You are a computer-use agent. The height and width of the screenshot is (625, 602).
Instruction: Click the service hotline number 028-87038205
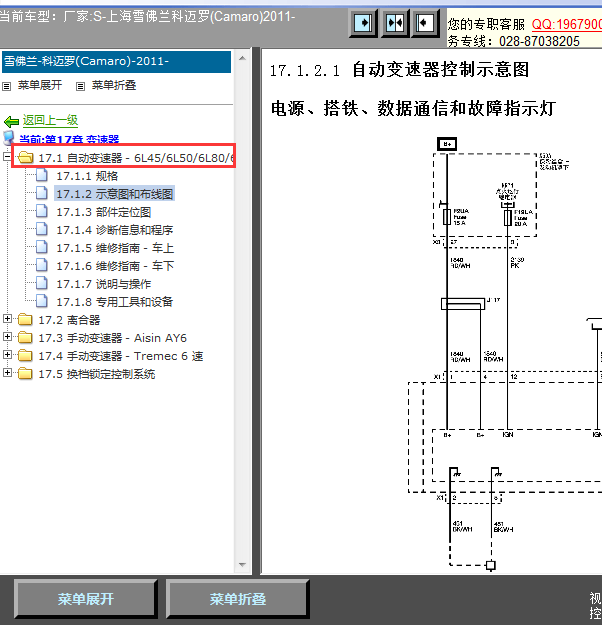(x=539, y=41)
